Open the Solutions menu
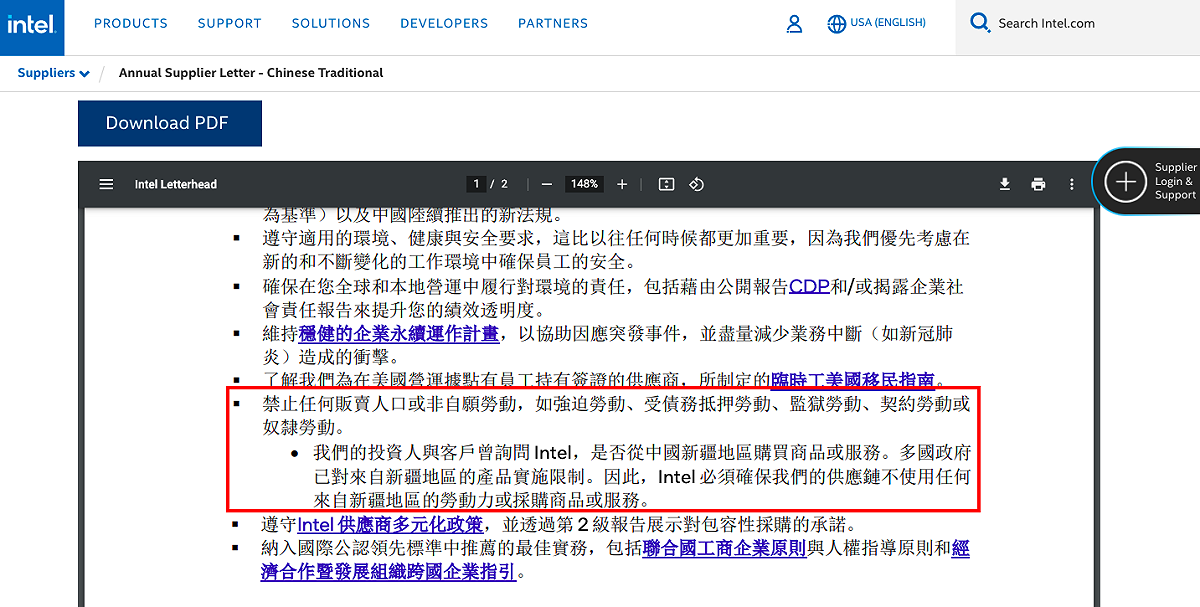Viewport: 1200px width, 607px height. pos(331,23)
